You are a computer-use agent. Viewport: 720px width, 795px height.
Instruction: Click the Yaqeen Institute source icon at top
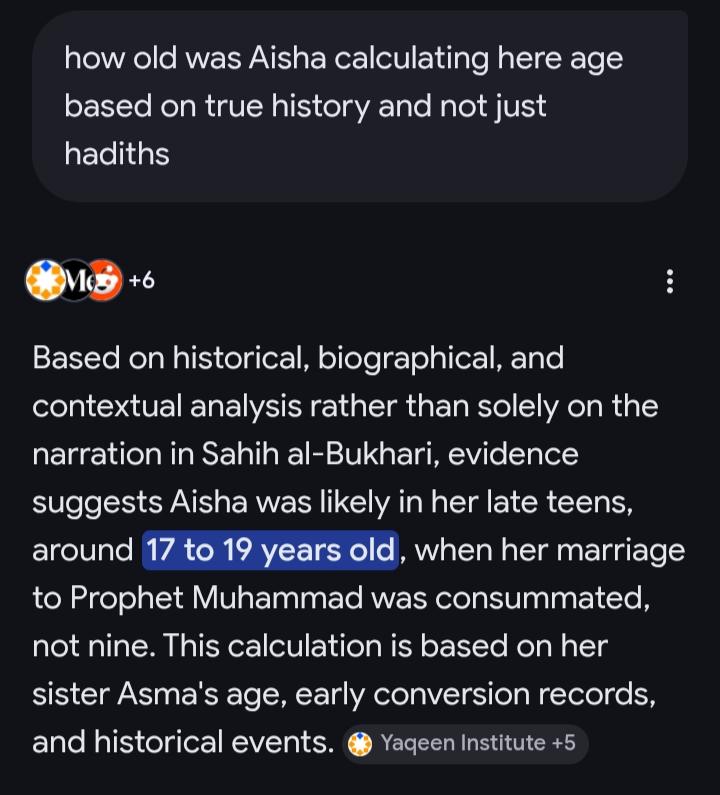point(45,280)
